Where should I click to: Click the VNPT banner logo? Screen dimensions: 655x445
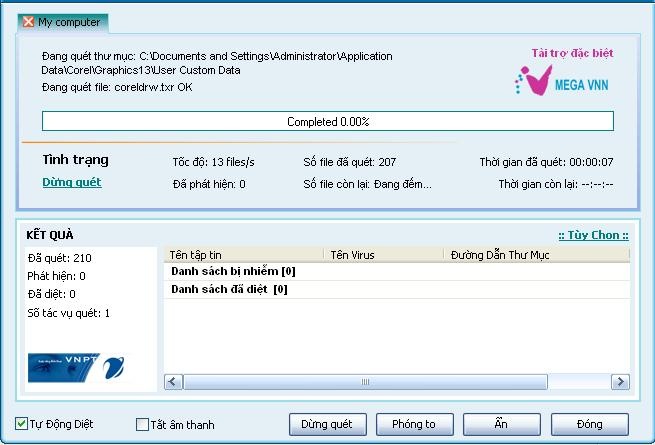click(76, 368)
